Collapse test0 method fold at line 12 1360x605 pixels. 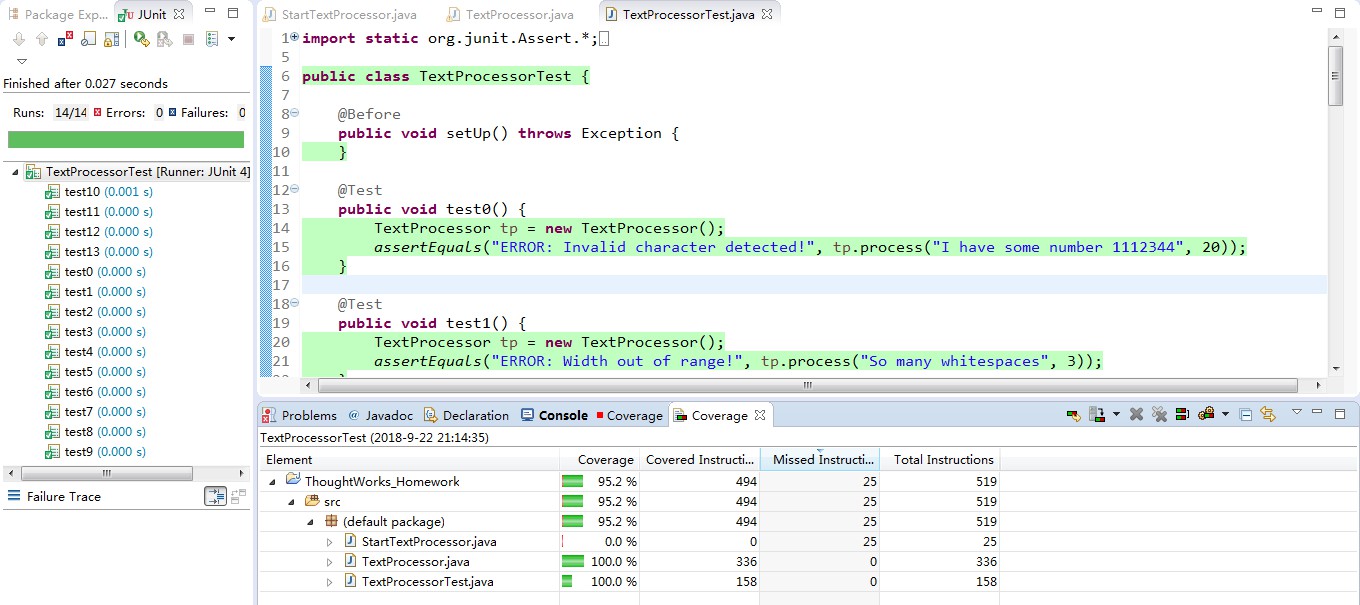coord(294,190)
